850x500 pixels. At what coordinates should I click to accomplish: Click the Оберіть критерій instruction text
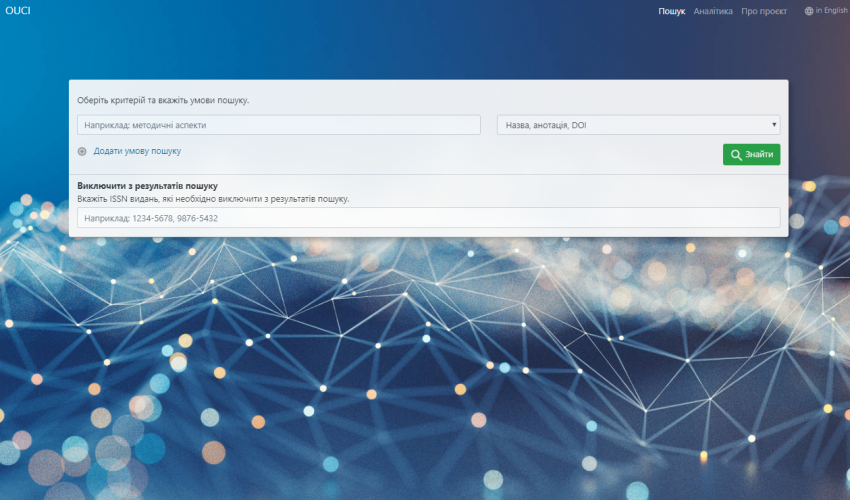coord(163,100)
